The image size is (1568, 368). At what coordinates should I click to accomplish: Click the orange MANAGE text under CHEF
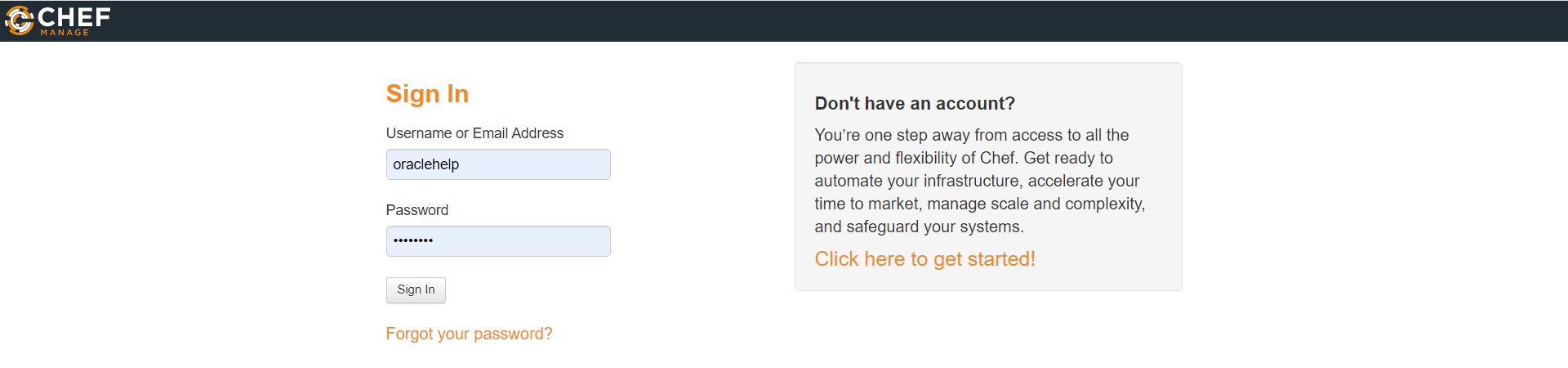coord(65,33)
